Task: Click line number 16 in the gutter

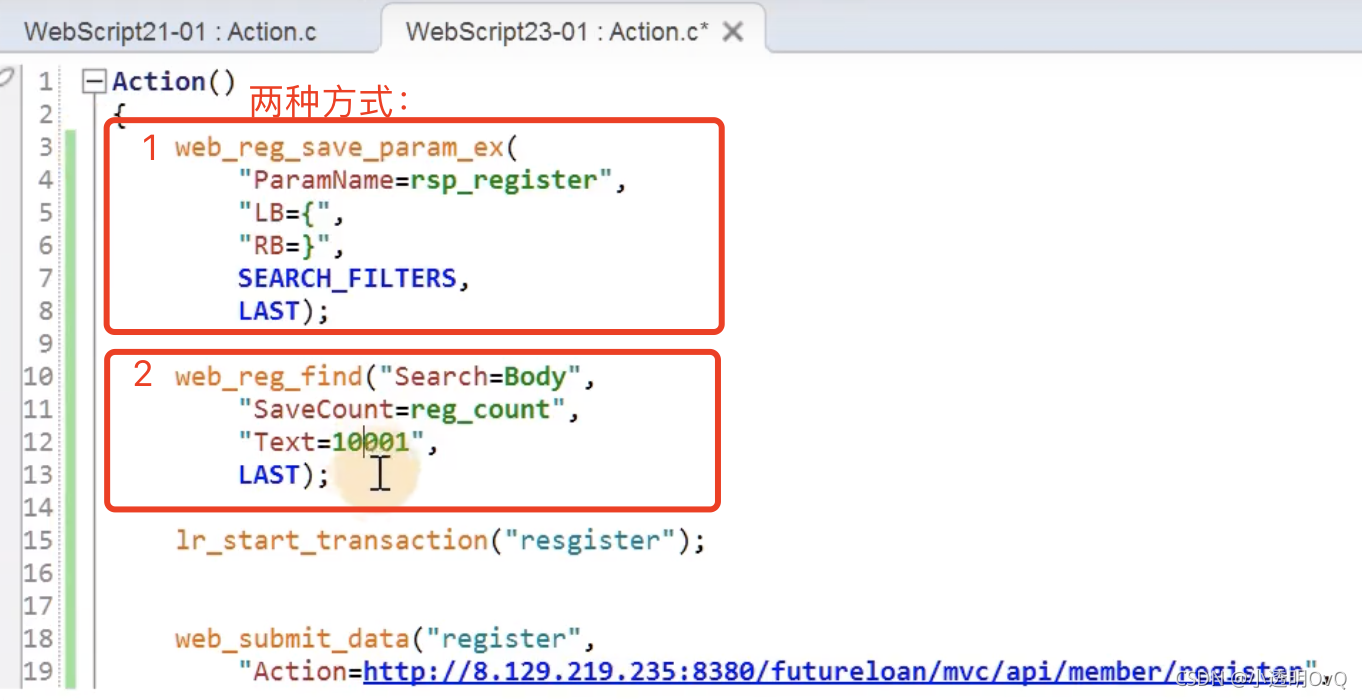Action: click(38, 573)
